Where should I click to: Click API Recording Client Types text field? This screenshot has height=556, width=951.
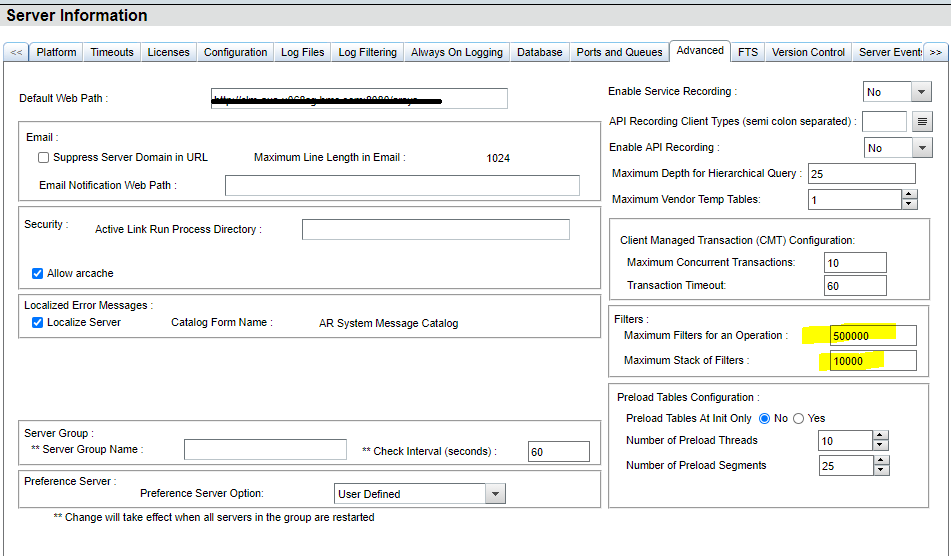coord(884,122)
